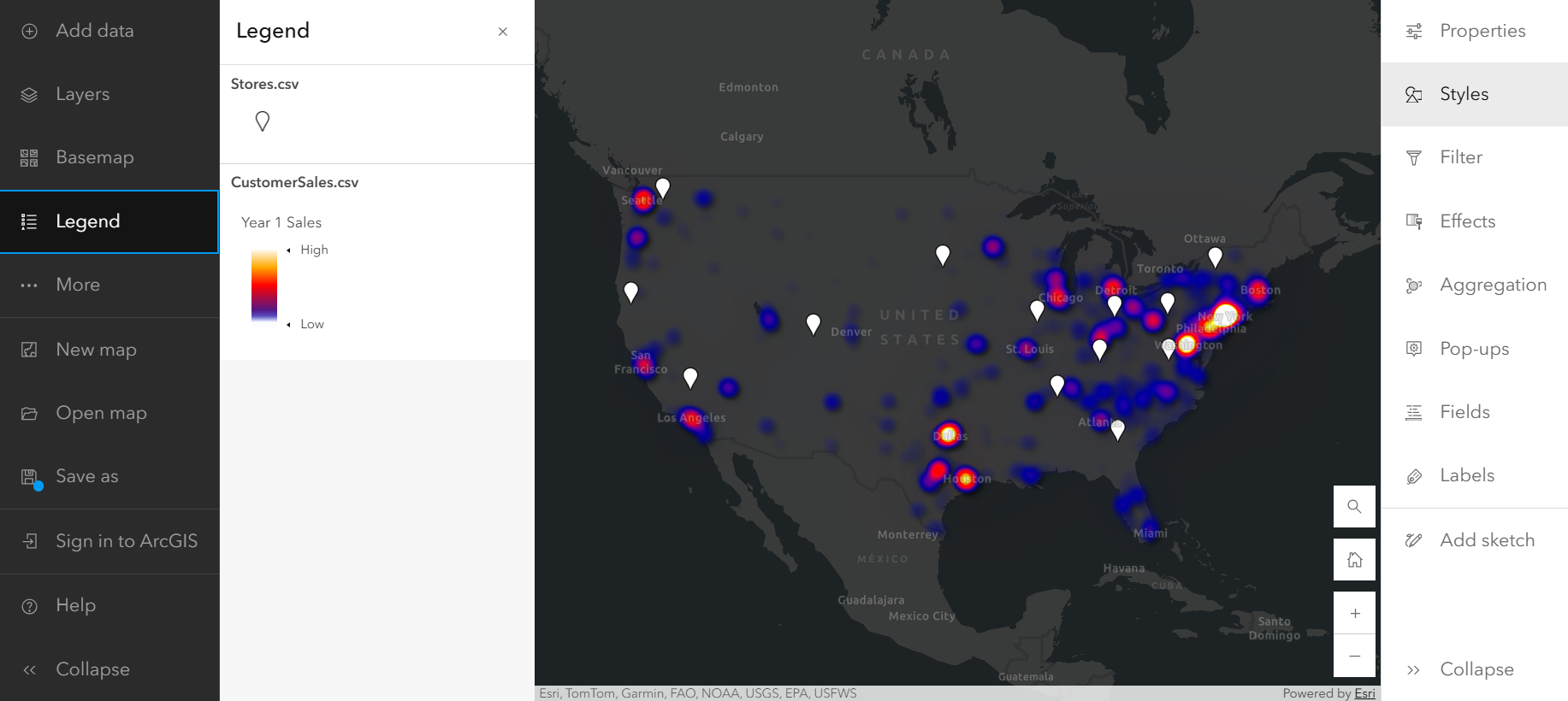Click the store pin near Denver
The width and height of the screenshot is (1568, 701).
point(814,324)
